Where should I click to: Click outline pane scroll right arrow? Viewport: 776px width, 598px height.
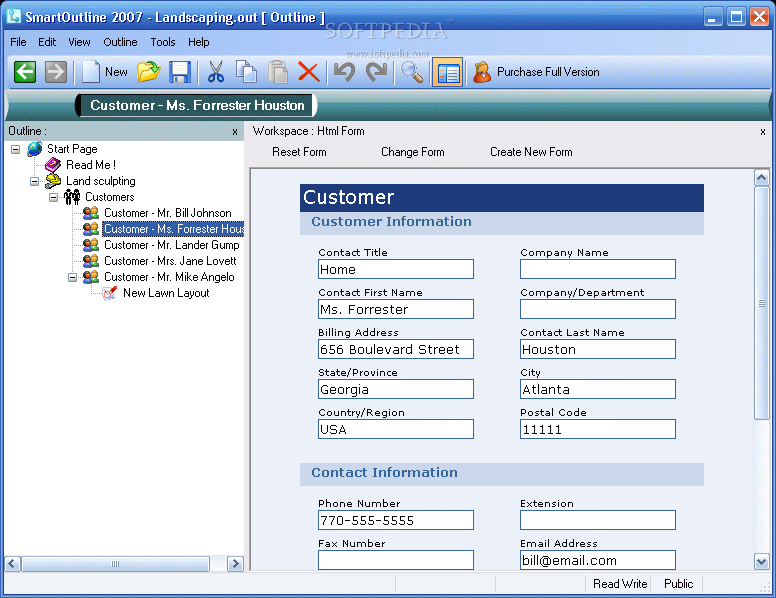(235, 563)
